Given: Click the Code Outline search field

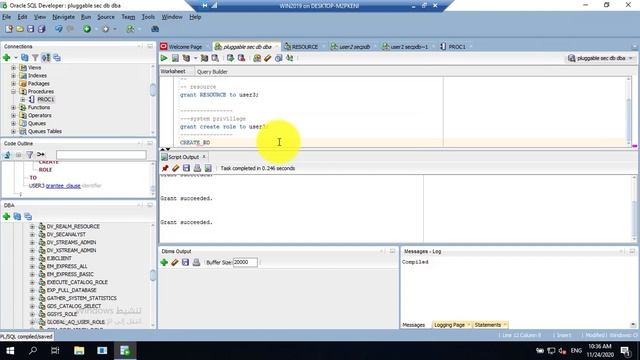Looking at the screenshot, I should 101,155.
